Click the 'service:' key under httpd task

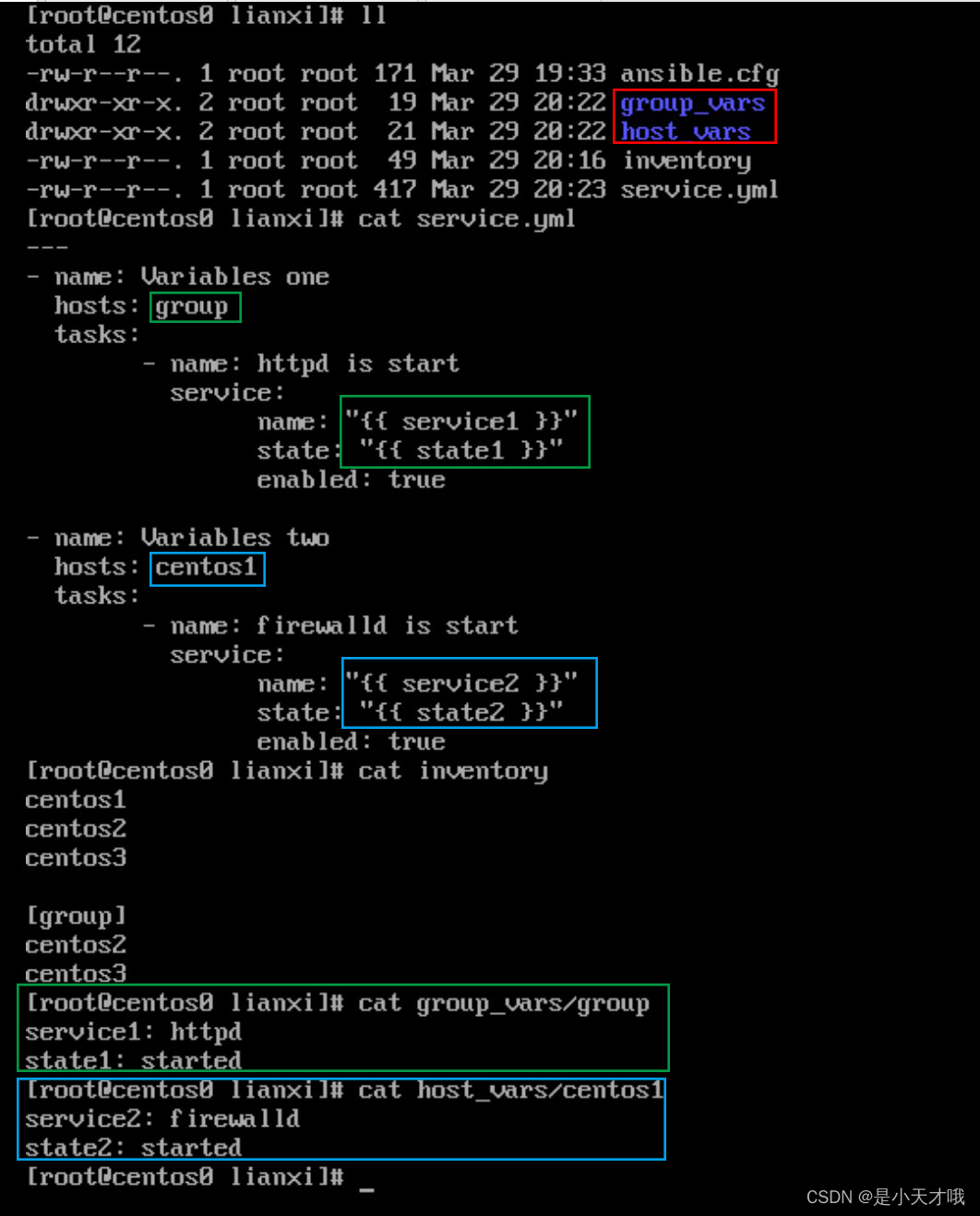click(x=227, y=393)
